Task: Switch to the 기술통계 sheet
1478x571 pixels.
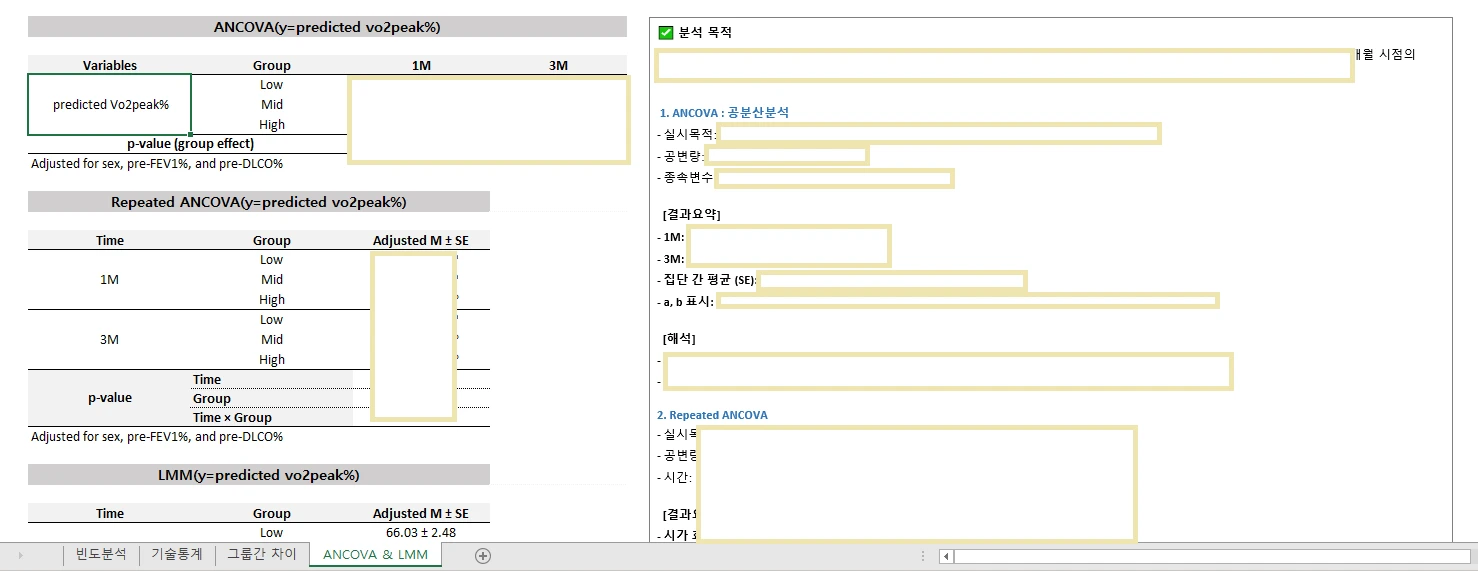Action: coord(176,554)
